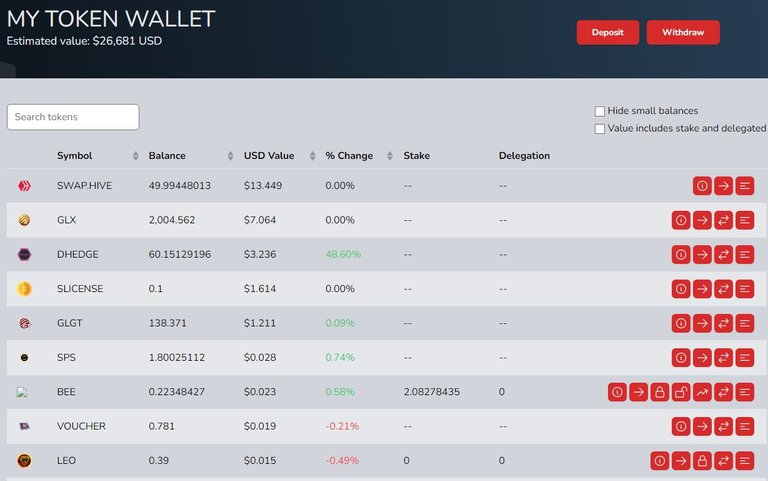Open token info for SWAP.HIVE
This screenshot has height=481, width=768.
point(702,186)
